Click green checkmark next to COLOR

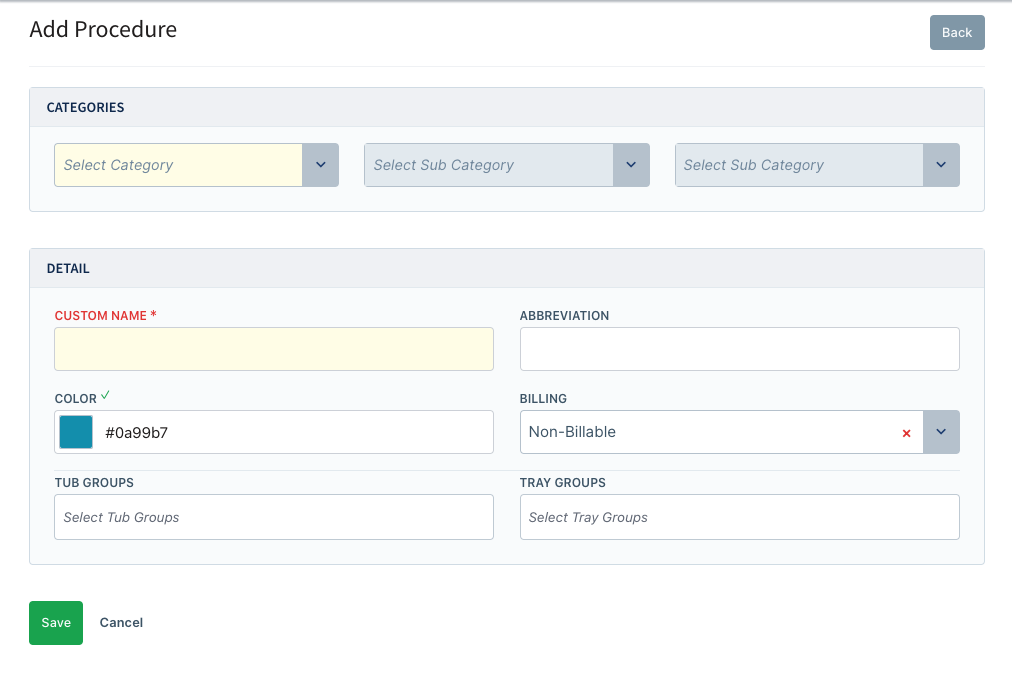105,395
